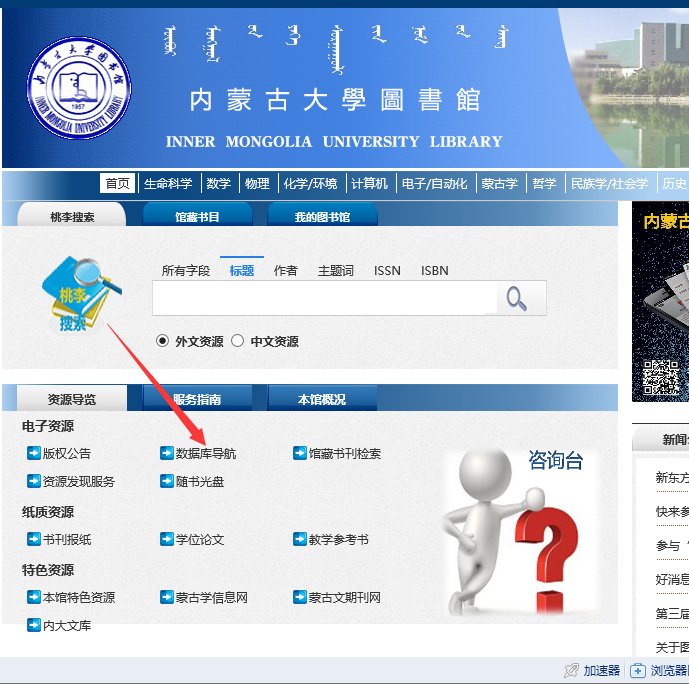
Task: Click the 加速器 status bar text
Action: 602,670
